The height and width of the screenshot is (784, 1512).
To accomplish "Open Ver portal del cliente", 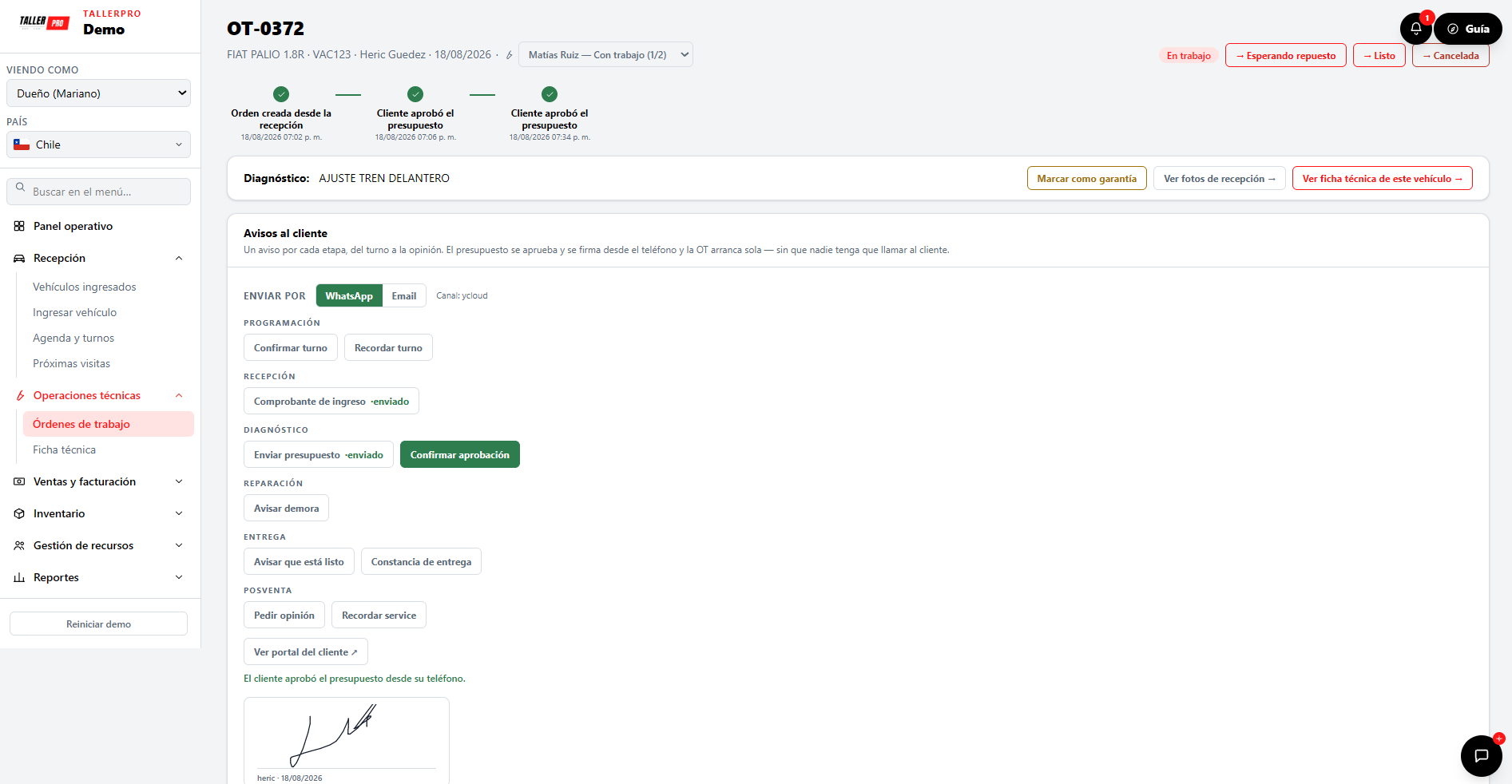I will coord(306,651).
